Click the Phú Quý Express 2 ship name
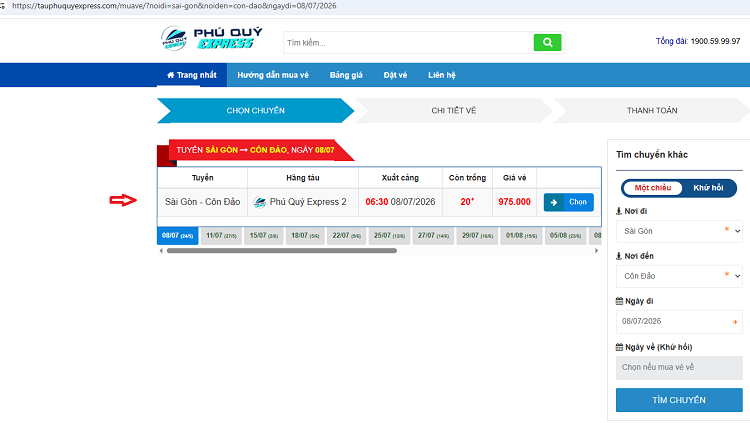750x423 pixels. (308, 202)
